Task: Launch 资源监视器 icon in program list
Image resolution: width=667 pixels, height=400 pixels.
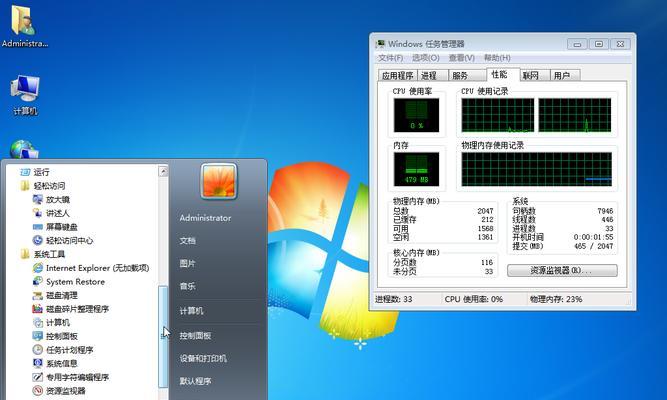Action: (x=38, y=390)
